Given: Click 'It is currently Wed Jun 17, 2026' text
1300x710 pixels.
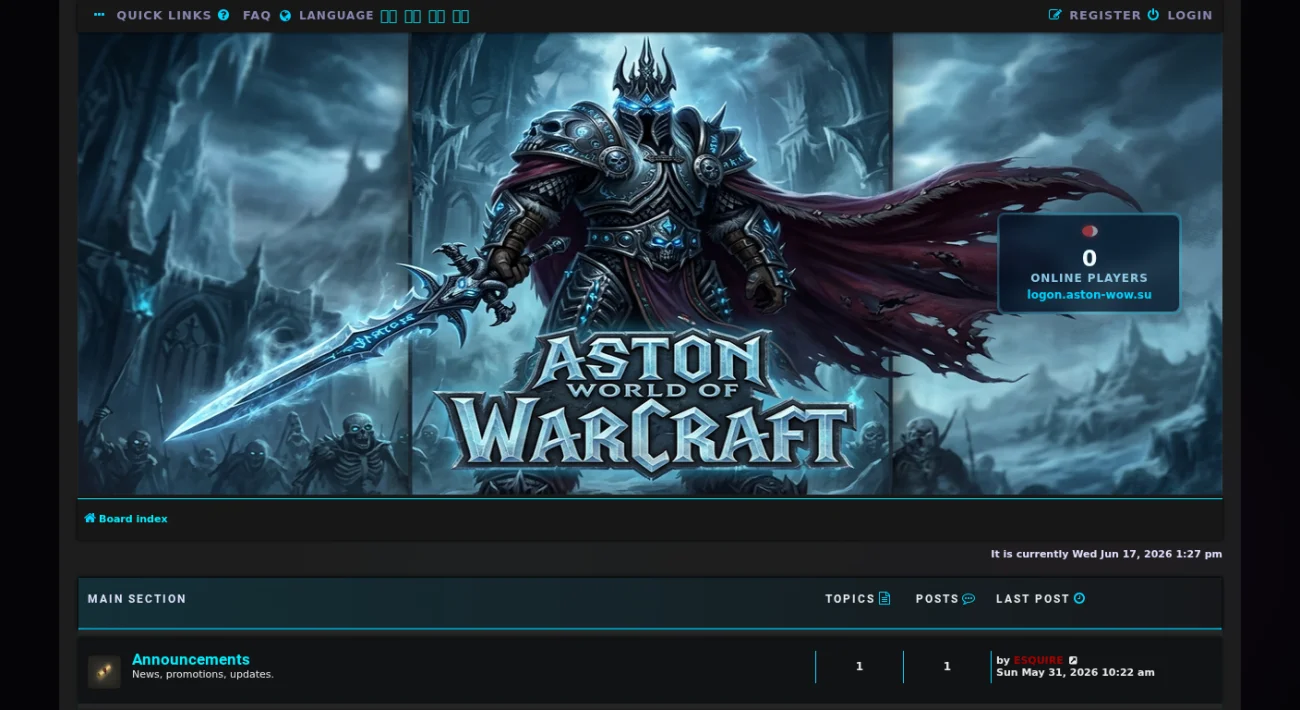Looking at the screenshot, I should tap(1106, 554).
